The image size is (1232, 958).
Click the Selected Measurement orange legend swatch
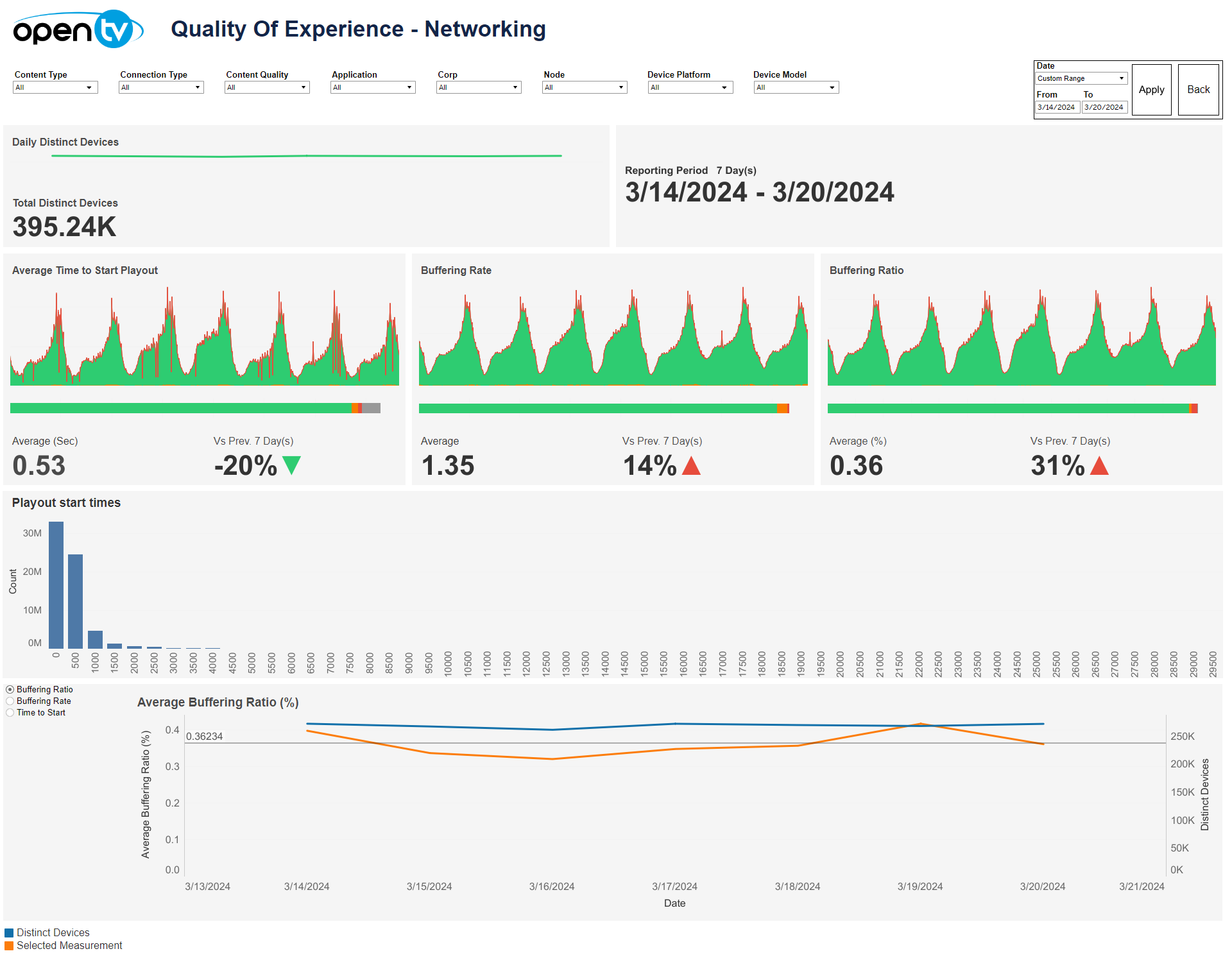[x=9, y=946]
